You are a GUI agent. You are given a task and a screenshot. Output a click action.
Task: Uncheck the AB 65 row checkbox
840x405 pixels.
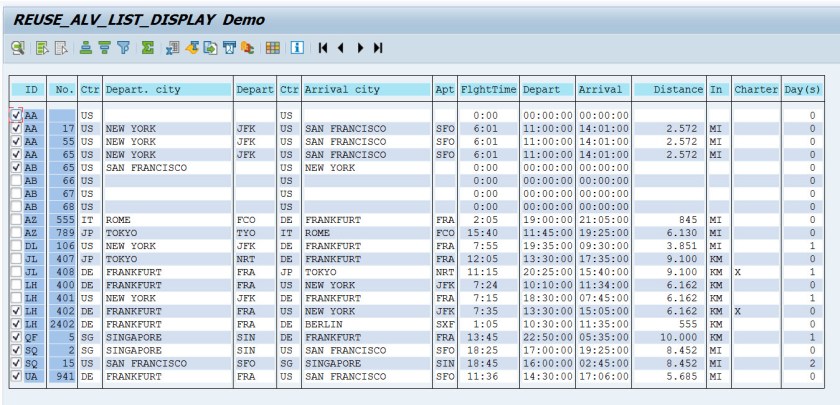point(16,168)
